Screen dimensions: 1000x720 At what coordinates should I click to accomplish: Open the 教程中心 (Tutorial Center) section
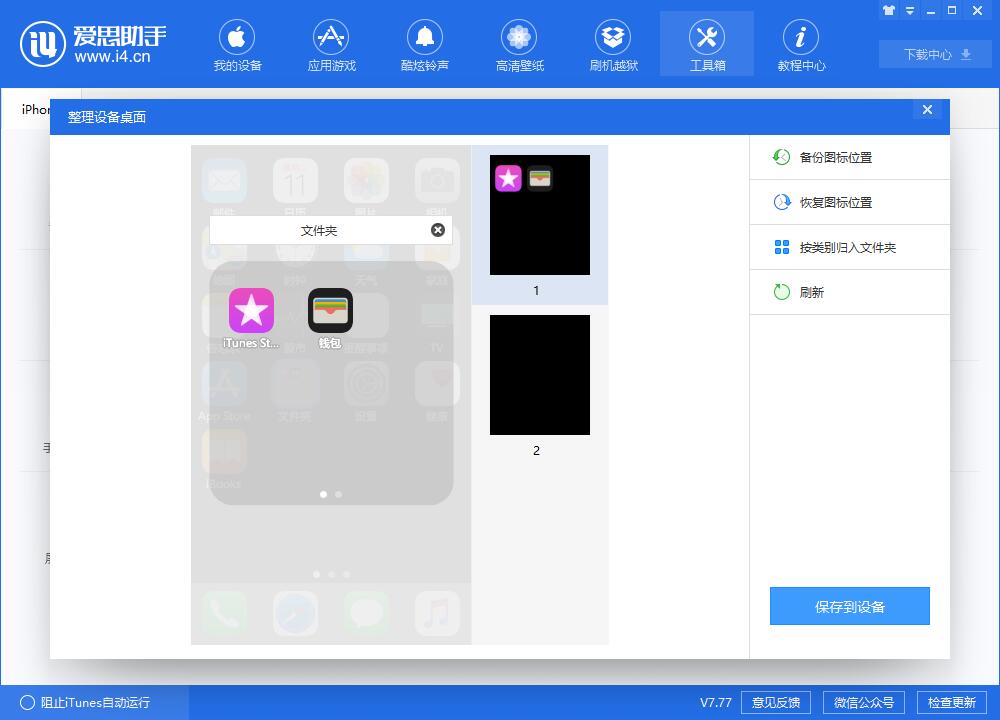click(x=800, y=42)
